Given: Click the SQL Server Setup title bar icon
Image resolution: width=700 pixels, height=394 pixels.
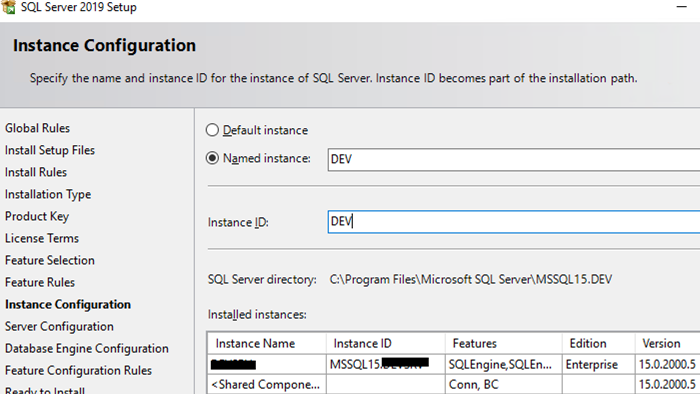Looking at the screenshot, I should point(8,7).
